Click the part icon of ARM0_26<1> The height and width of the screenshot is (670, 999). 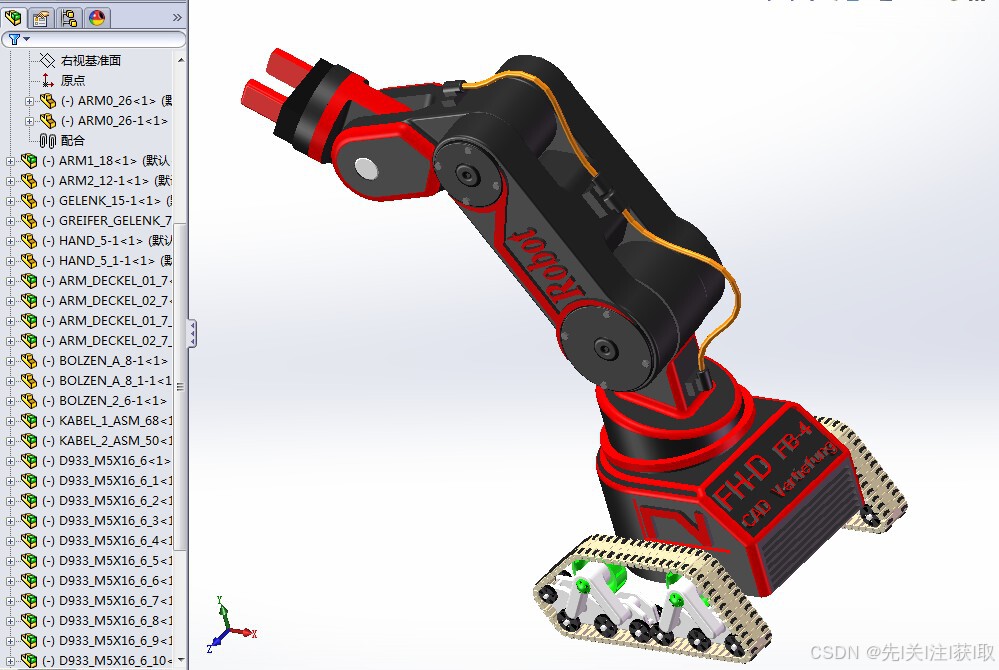point(48,101)
